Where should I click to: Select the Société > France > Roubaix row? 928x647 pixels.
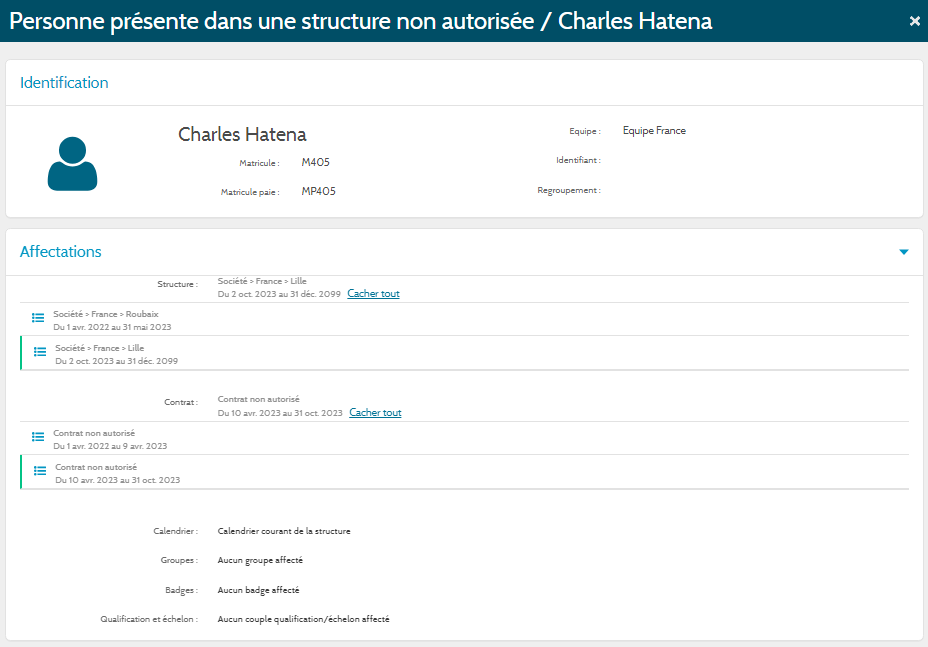[x=106, y=314]
